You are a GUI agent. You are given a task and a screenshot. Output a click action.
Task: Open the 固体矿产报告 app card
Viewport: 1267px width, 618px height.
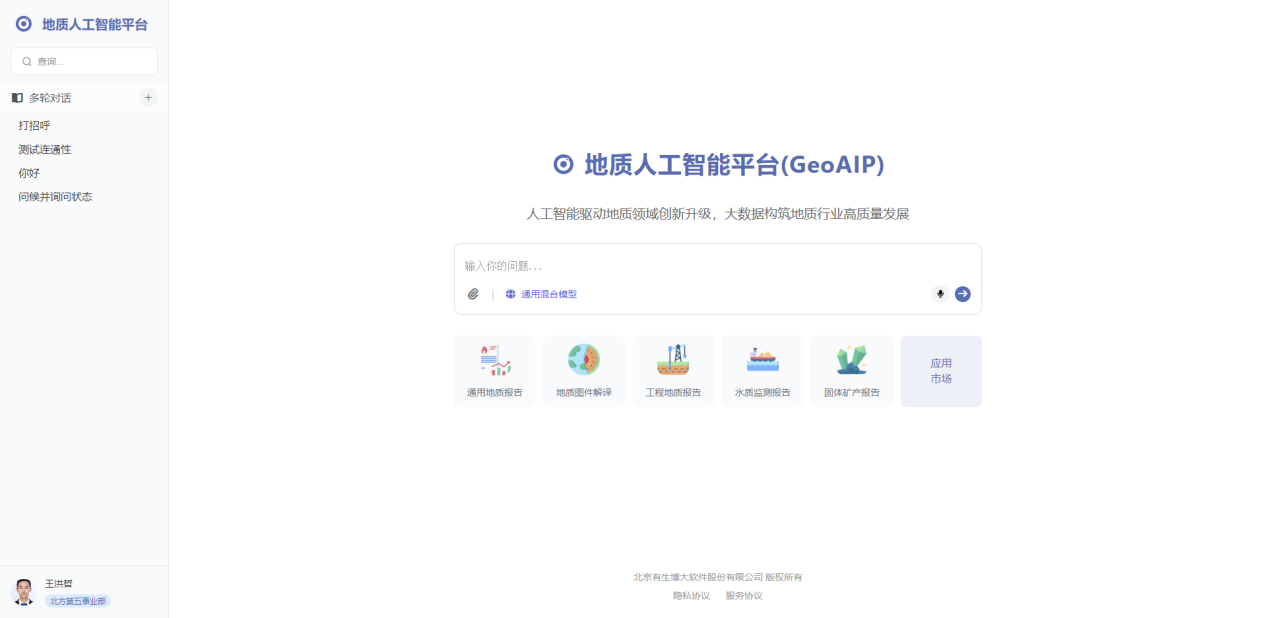(851, 371)
